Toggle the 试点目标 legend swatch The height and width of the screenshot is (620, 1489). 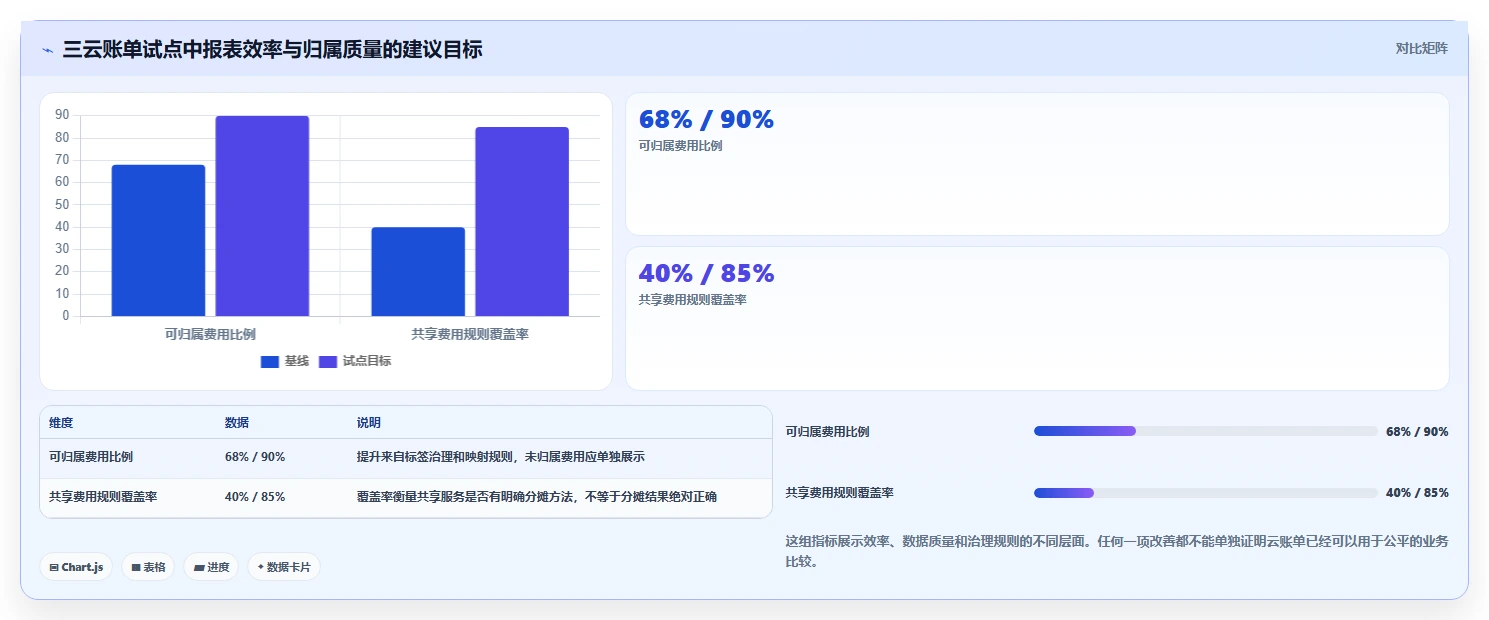[x=328, y=362]
